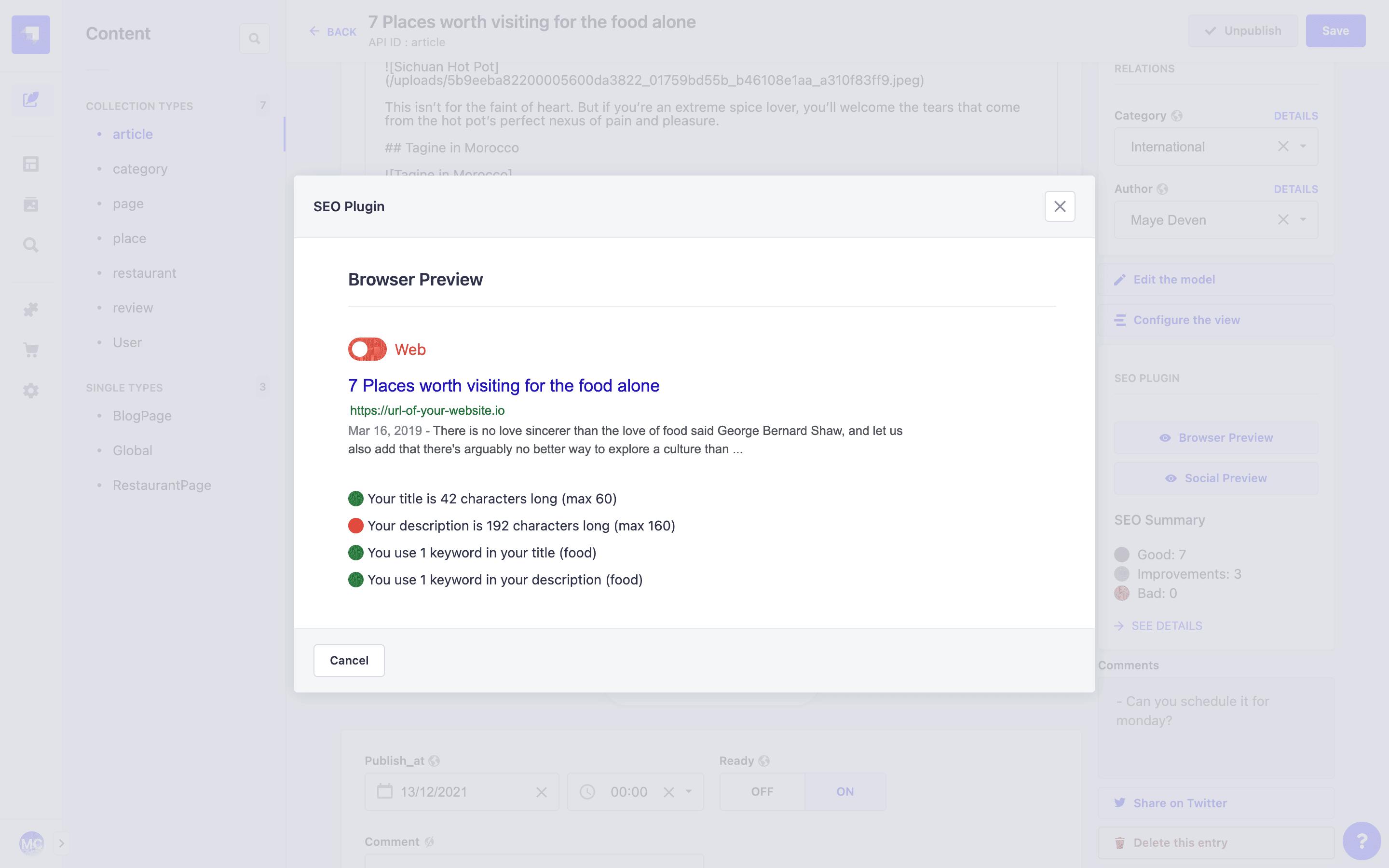
Task: Open the Media Library icon
Action: click(30, 204)
